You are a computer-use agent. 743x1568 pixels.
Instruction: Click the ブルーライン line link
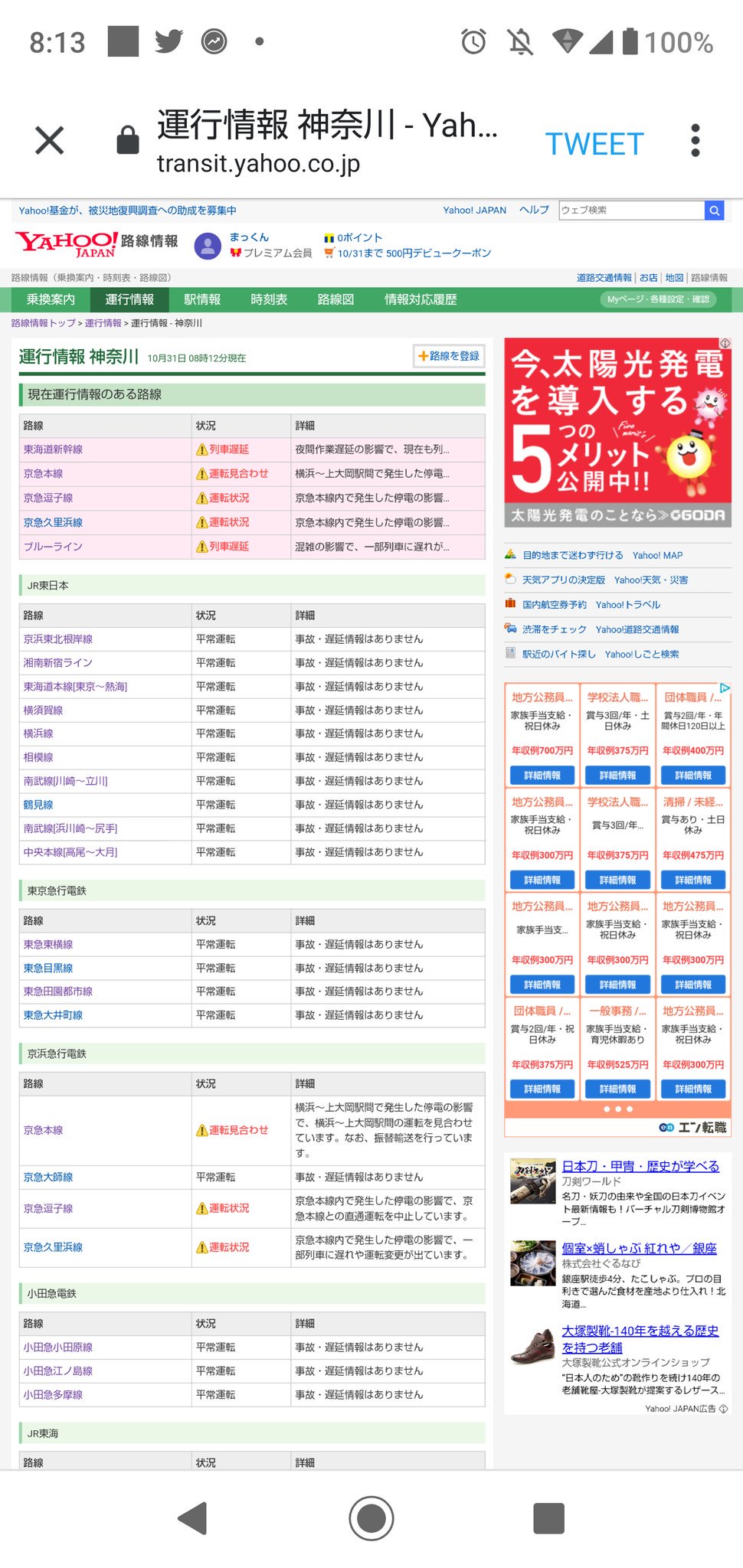click(53, 547)
